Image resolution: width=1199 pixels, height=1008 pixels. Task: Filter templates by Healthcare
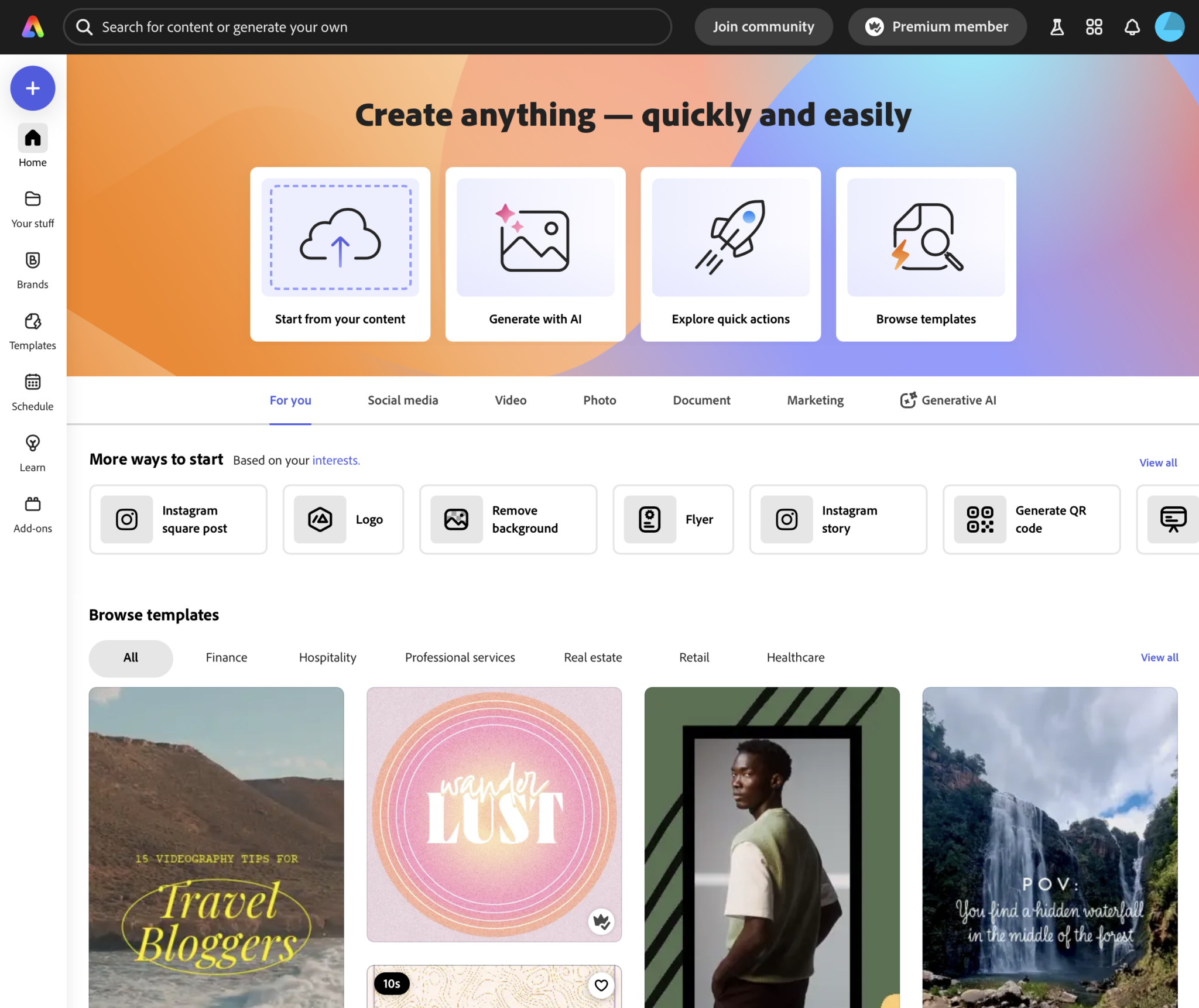(x=796, y=658)
